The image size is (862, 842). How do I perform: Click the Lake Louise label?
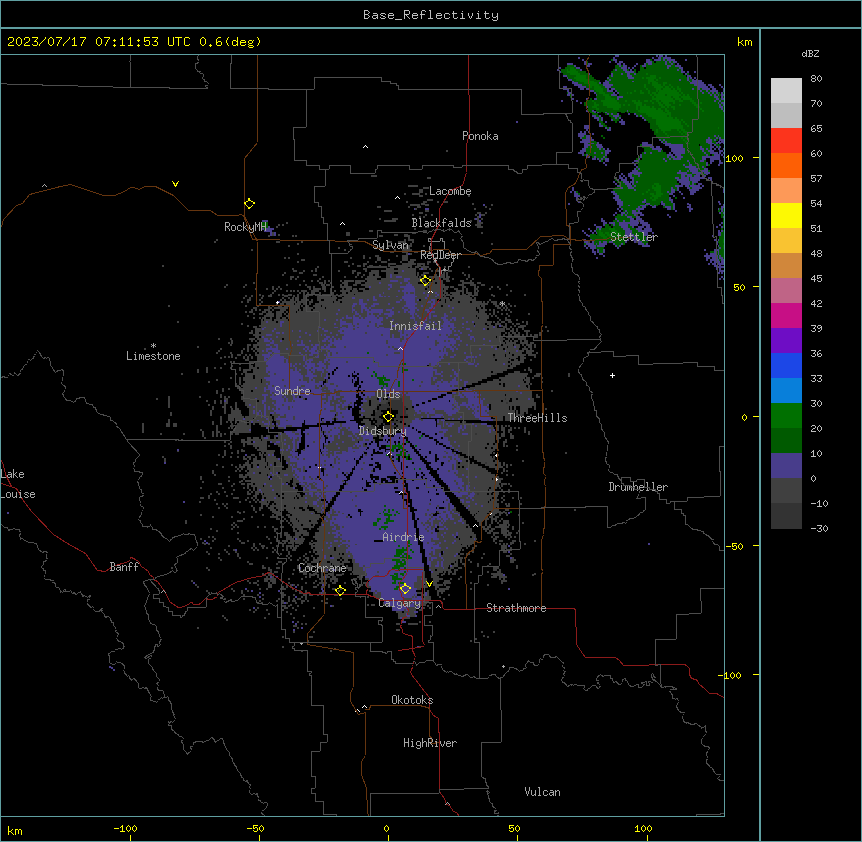pos(18,484)
